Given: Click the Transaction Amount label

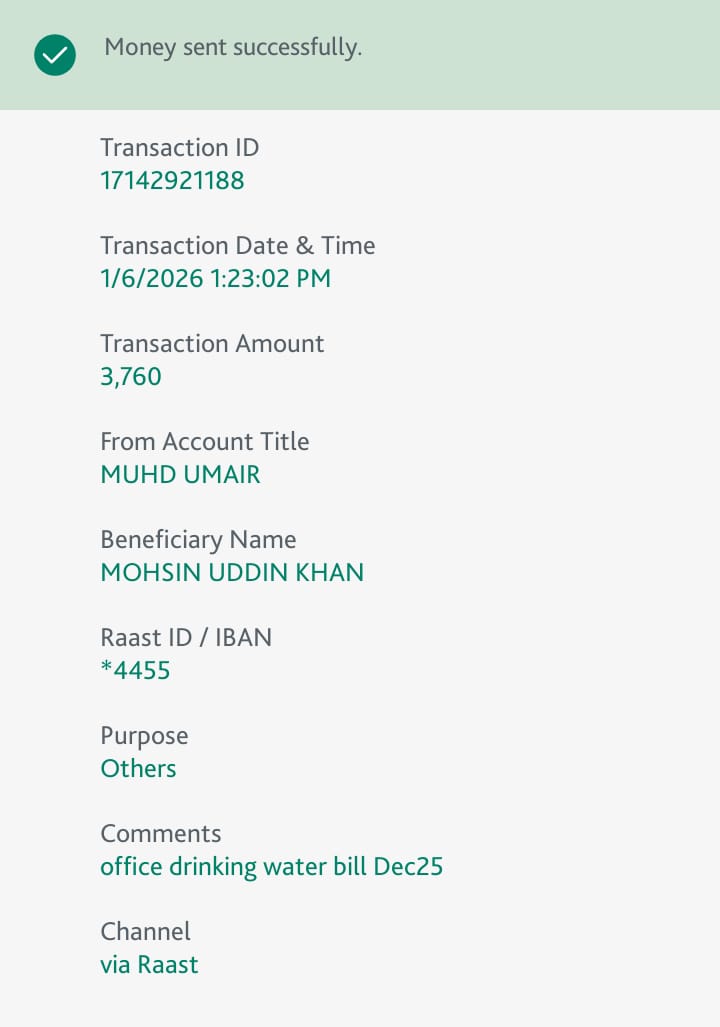Looking at the screenshot, I should click(x=212, y=344).
